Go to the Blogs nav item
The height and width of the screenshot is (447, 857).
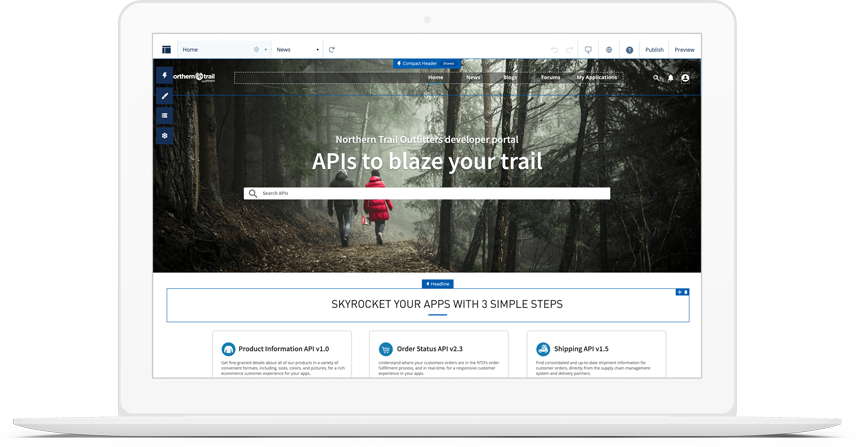coord(510,78)
